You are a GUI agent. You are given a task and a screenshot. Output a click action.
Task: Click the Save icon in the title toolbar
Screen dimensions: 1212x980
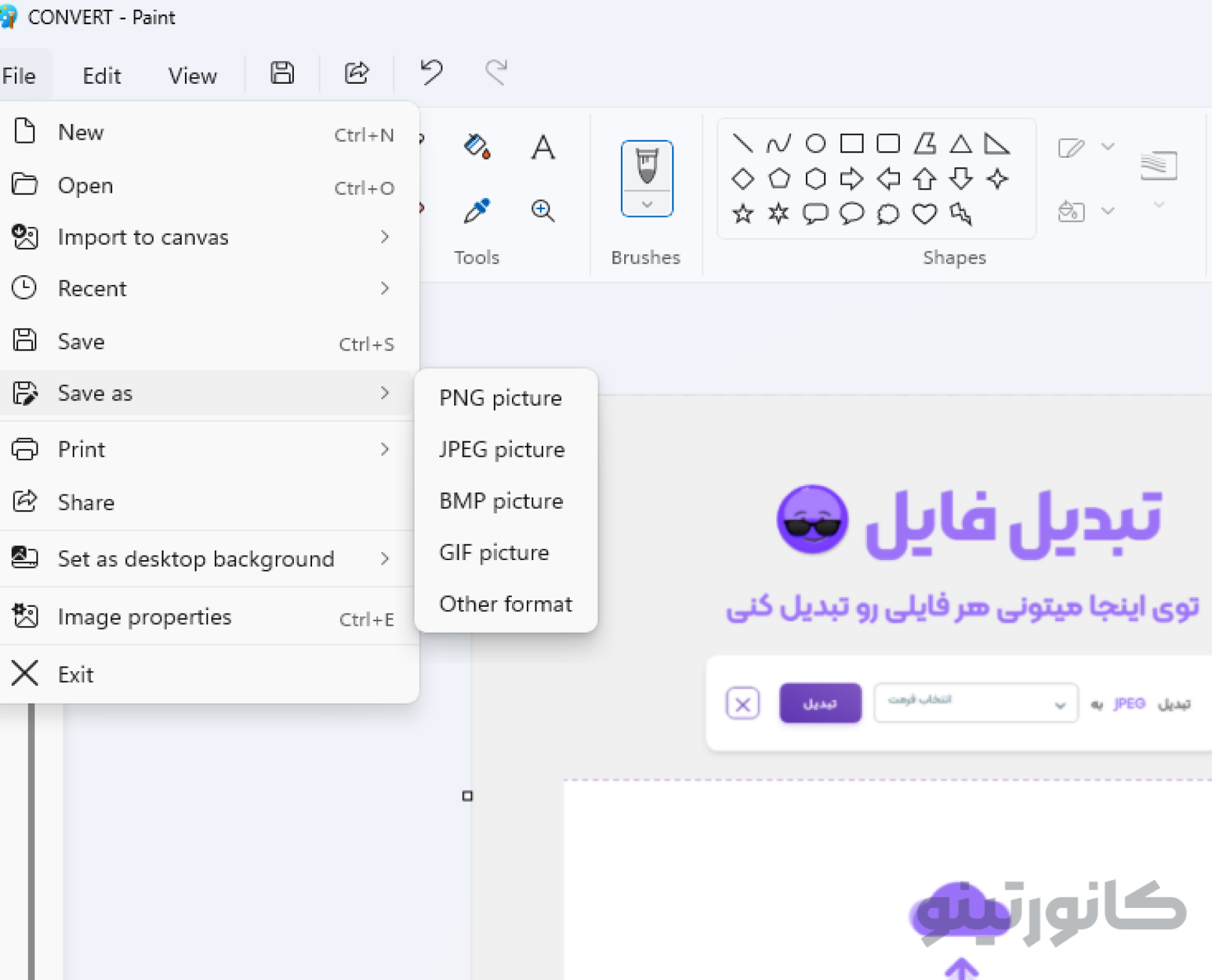point(282,73)
